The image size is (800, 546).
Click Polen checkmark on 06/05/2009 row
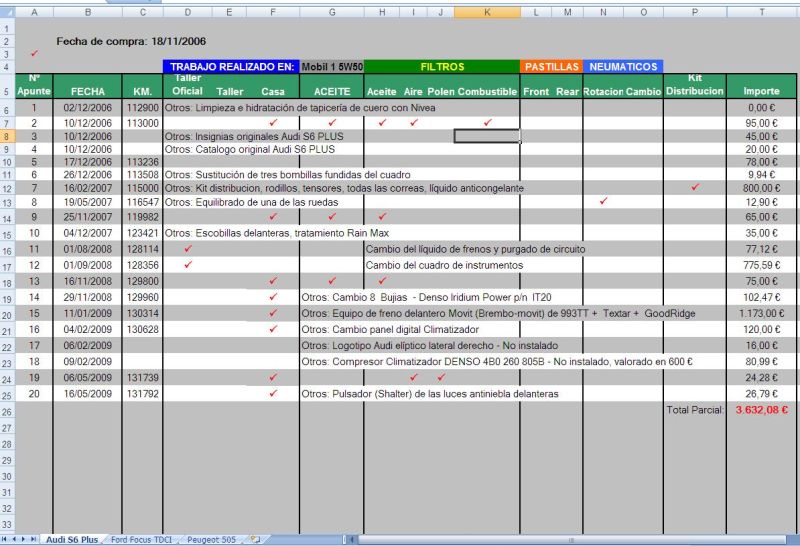(x=441, y=377)
